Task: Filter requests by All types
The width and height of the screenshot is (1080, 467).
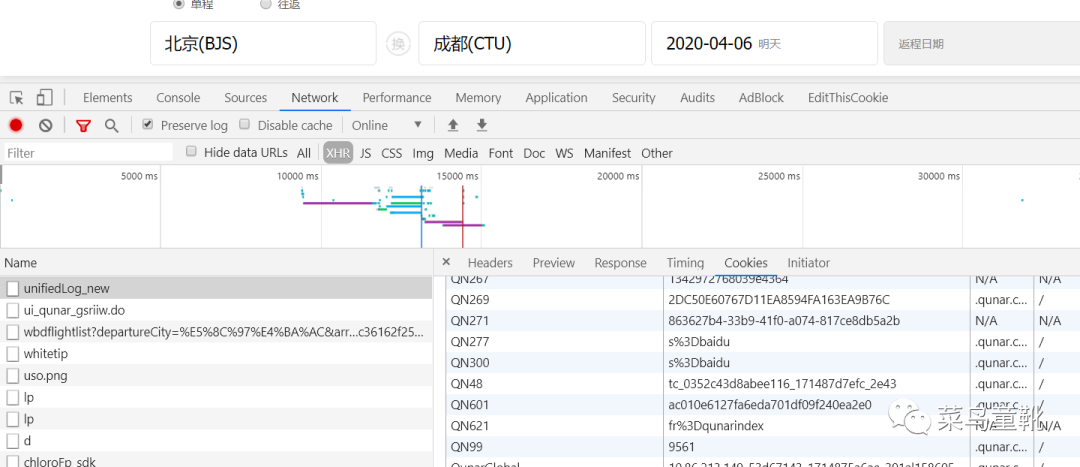Action: 304,153
